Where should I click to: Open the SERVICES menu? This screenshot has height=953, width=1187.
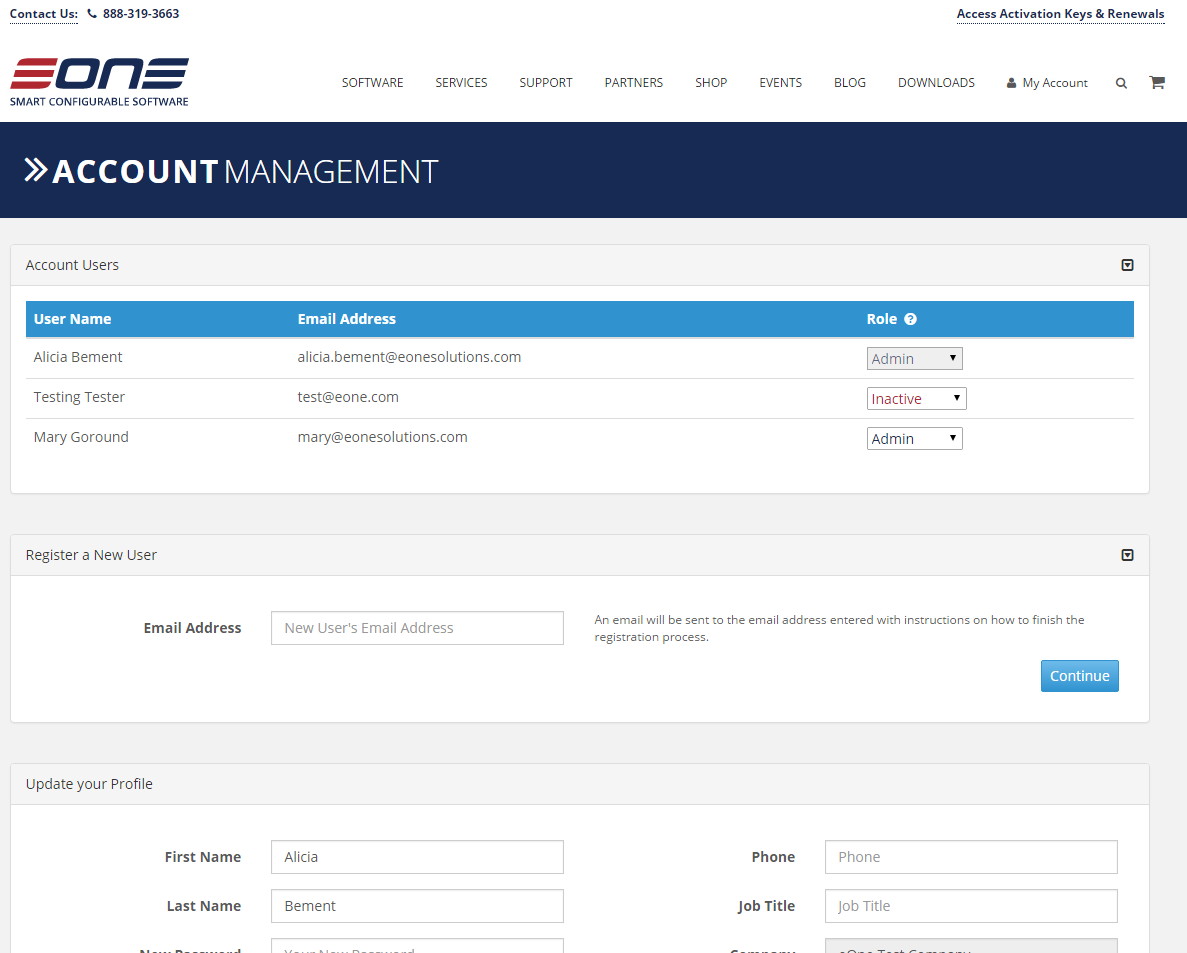pyautogui.click(x=461, y=83)
